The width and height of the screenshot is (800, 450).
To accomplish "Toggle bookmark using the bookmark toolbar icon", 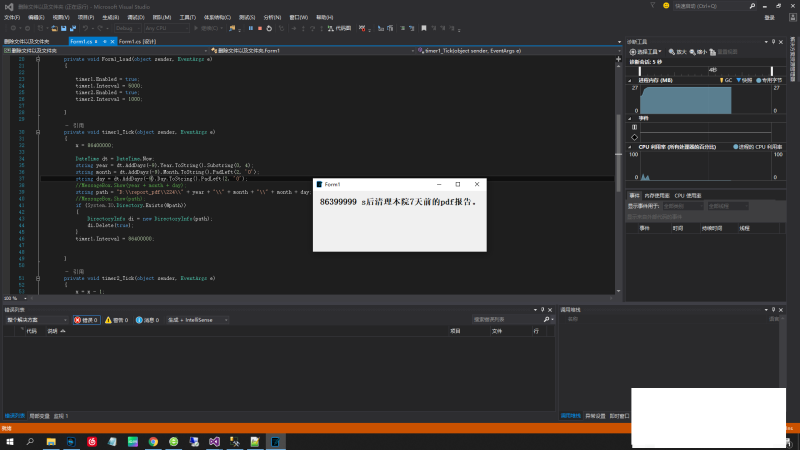I will [423, 29].
